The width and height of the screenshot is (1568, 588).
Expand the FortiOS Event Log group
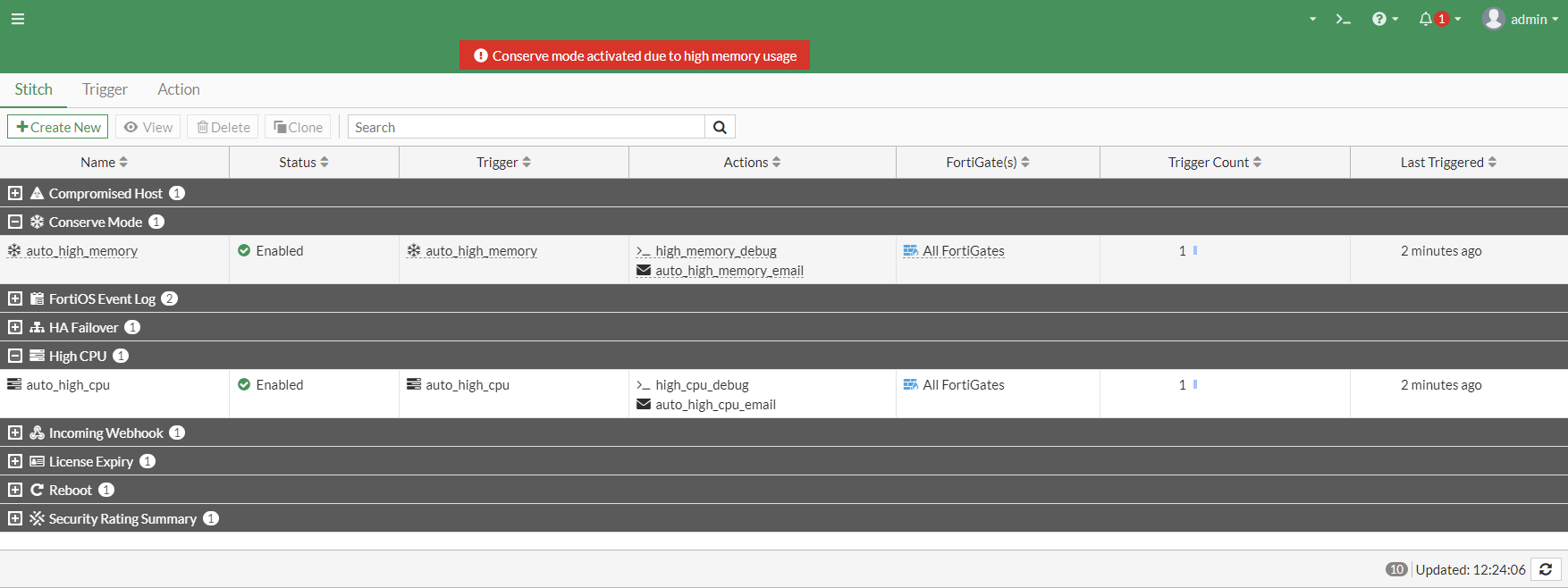tap(15, 298)
